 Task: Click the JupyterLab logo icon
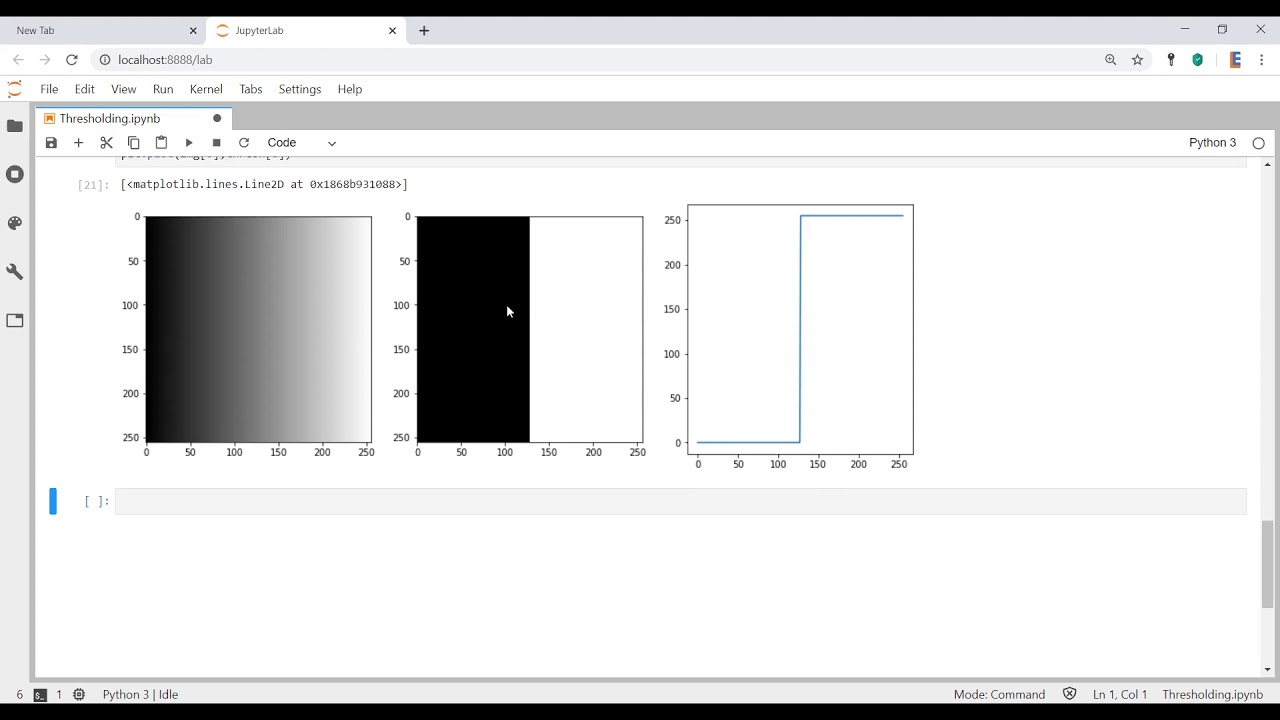tap(14, 89)
